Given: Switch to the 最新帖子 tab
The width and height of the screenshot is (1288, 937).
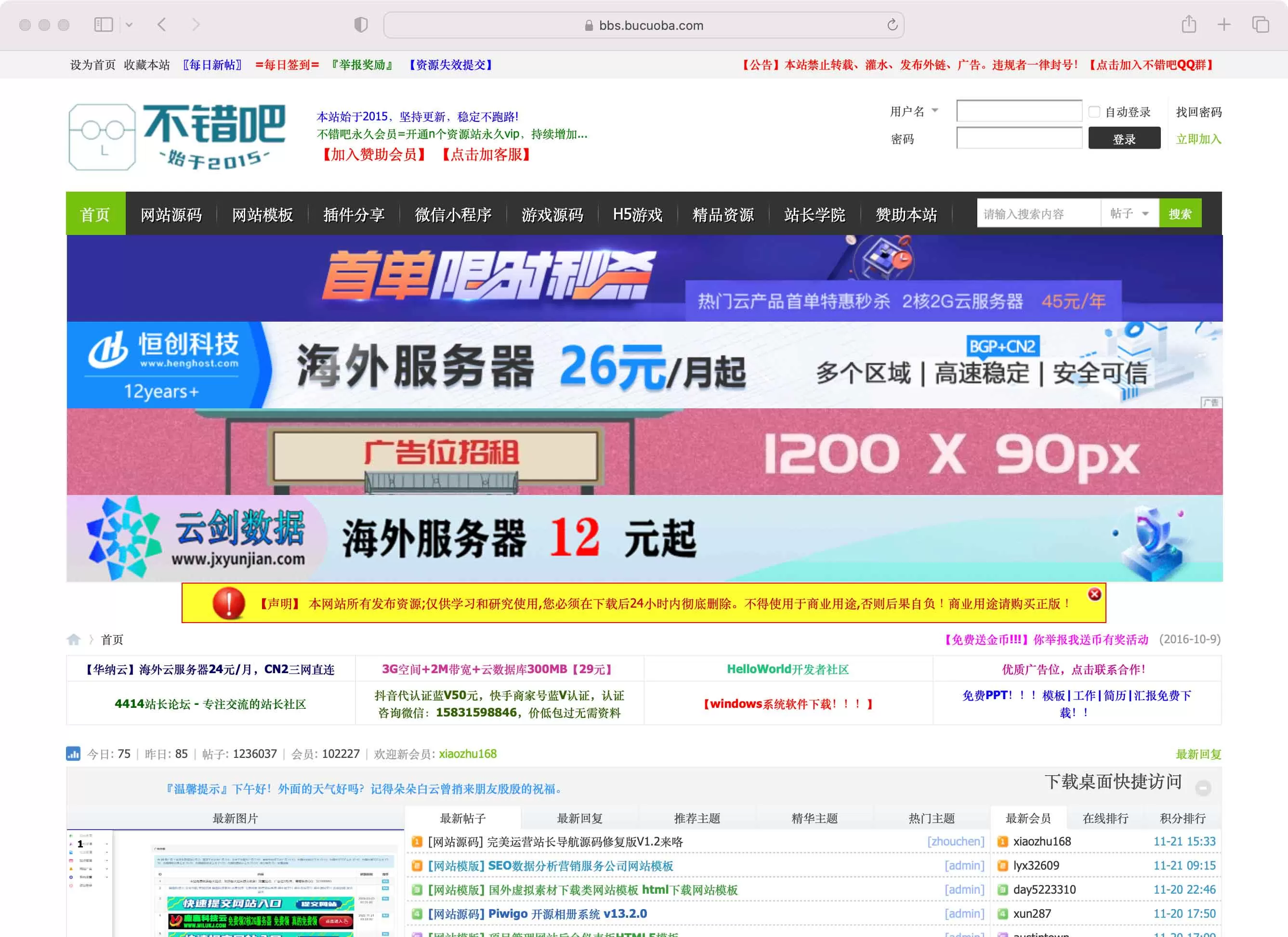Looking at the screenshot, I should point(463,819).
